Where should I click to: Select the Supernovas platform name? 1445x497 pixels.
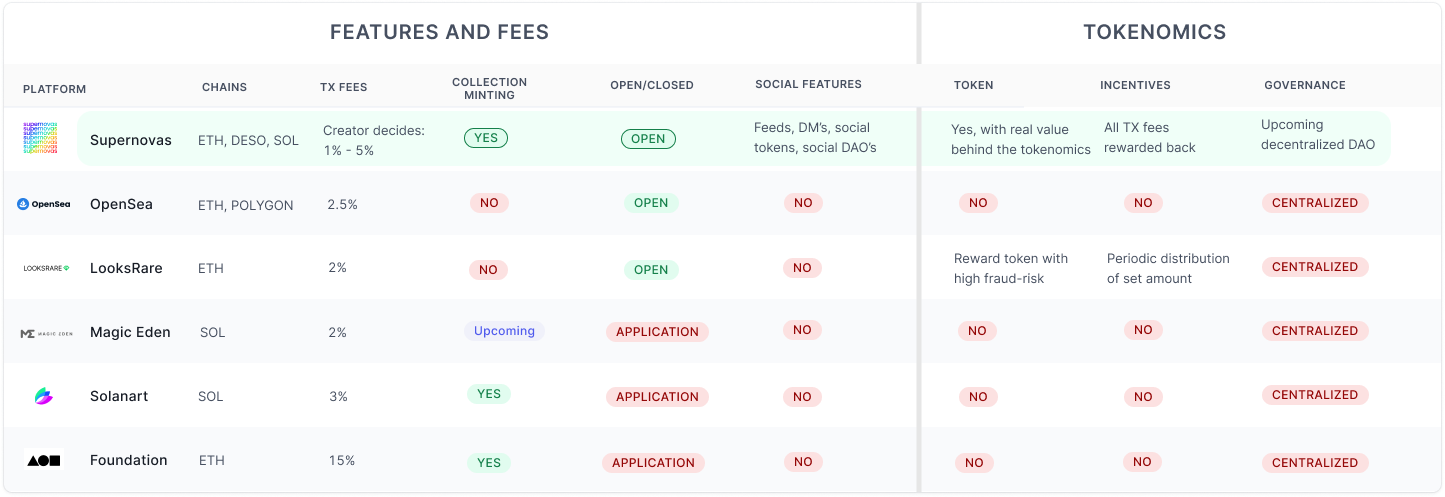coord(131,140)
